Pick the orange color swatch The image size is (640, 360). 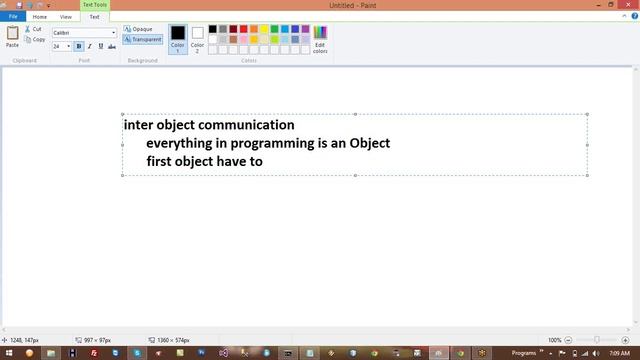(x=254, y=29)
